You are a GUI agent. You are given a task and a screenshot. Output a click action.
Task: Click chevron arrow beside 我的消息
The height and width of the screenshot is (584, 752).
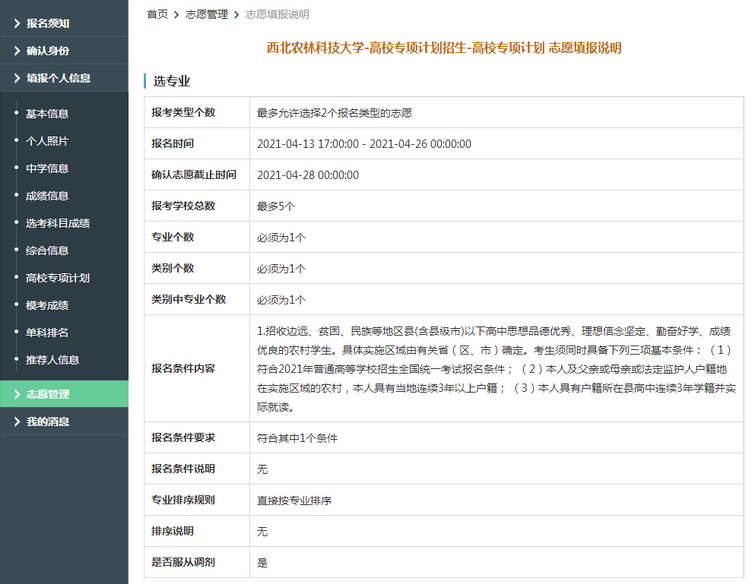click(17, 421)
